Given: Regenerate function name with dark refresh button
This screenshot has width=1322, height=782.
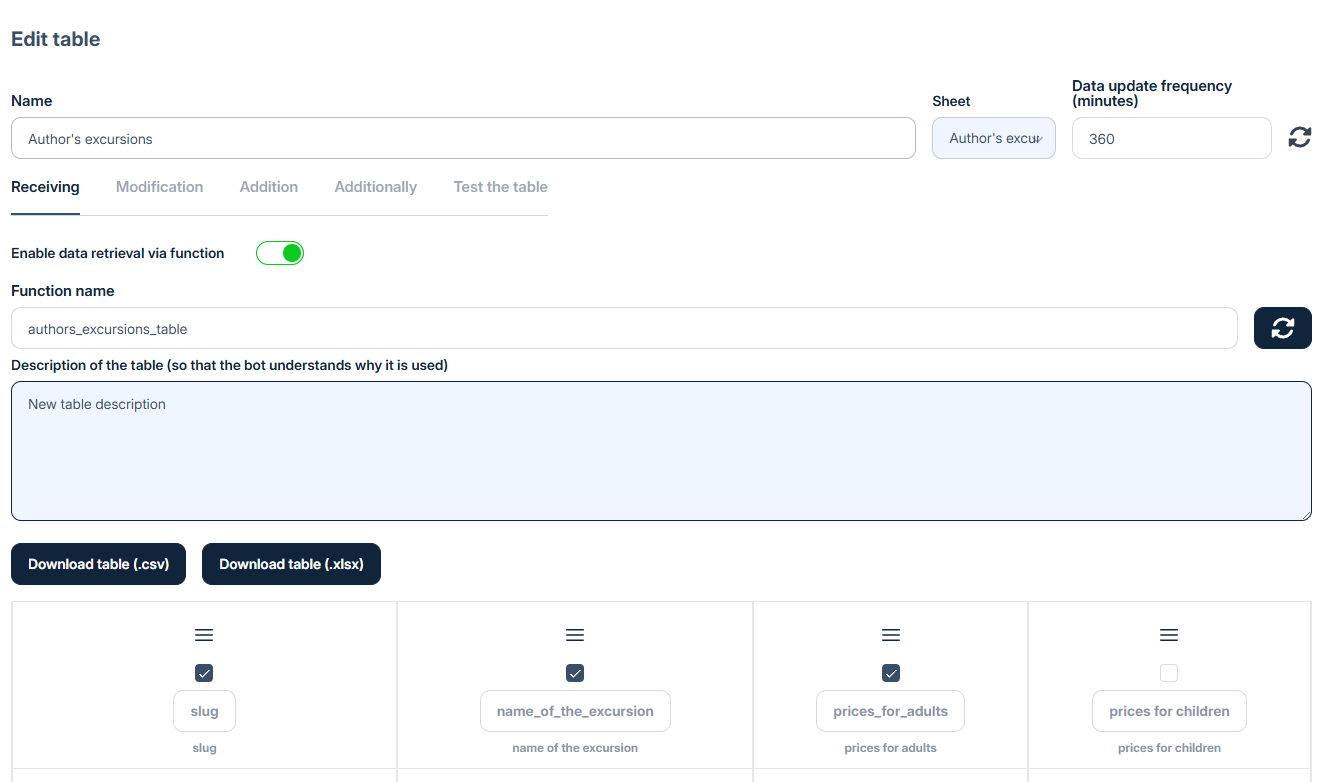Looking at the screenshot, I should click(1282, 328).
